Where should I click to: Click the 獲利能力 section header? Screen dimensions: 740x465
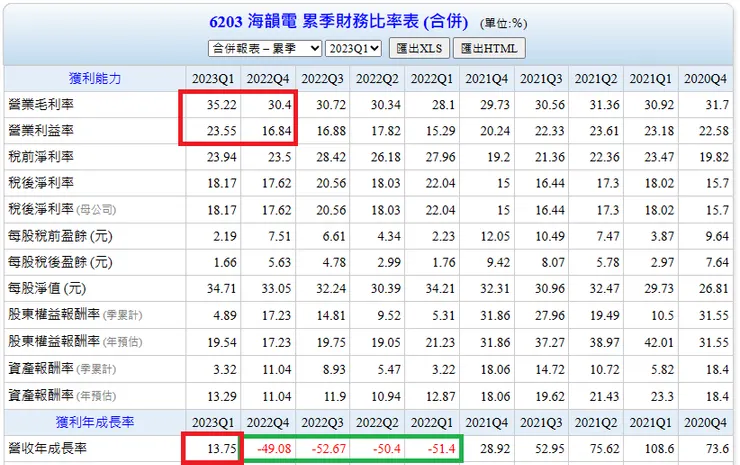click(x=95, y=78)
